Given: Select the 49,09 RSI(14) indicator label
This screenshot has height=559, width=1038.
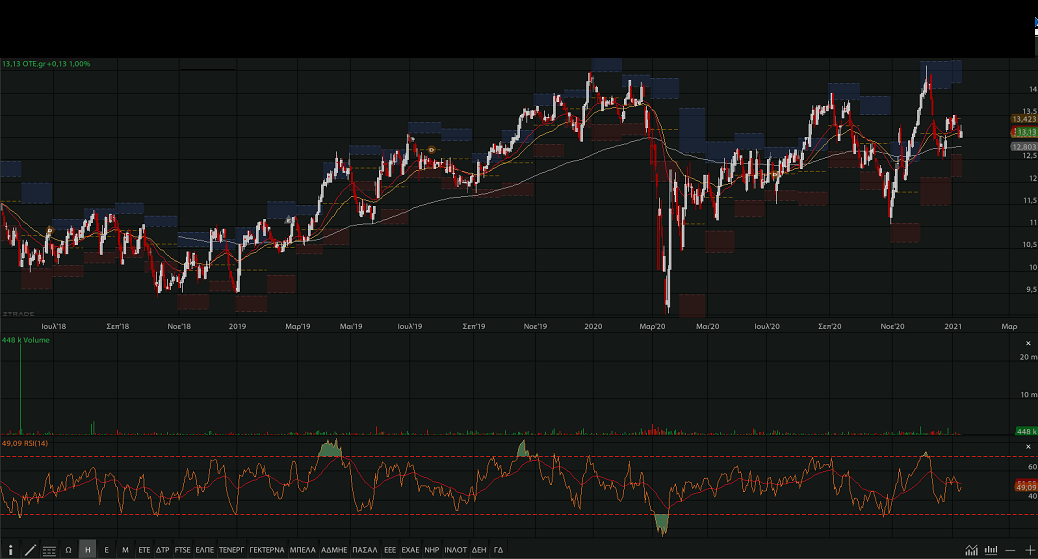Looking at the screenshot, I should tap(25, 443).
